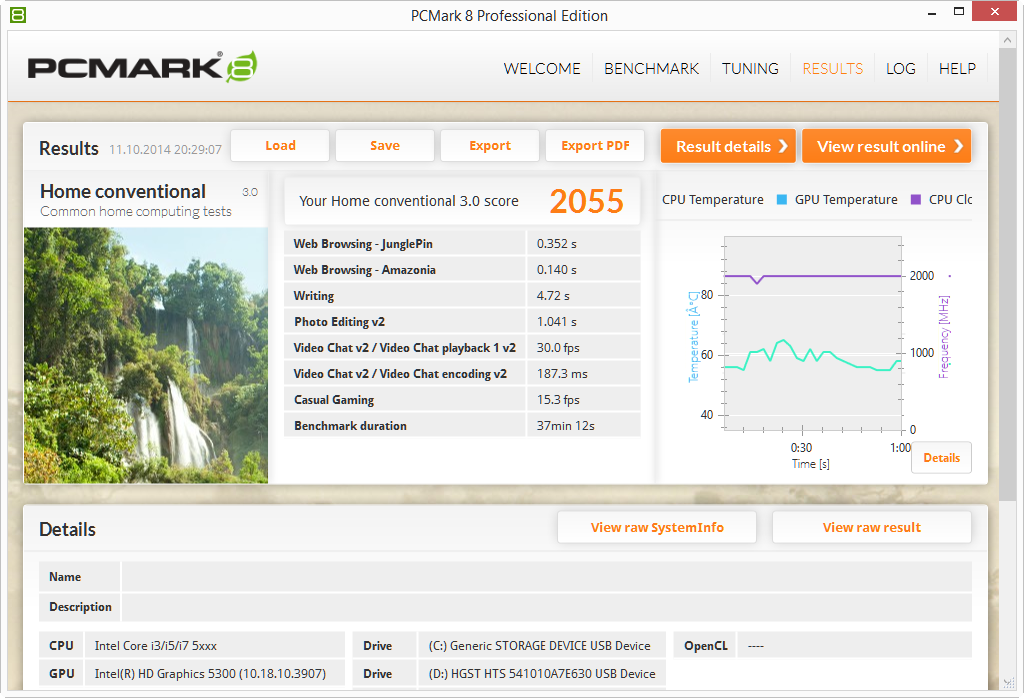This screenshot has width=1024, height=698.
Task: Go to the LOG tab
Action: (901, 69)
